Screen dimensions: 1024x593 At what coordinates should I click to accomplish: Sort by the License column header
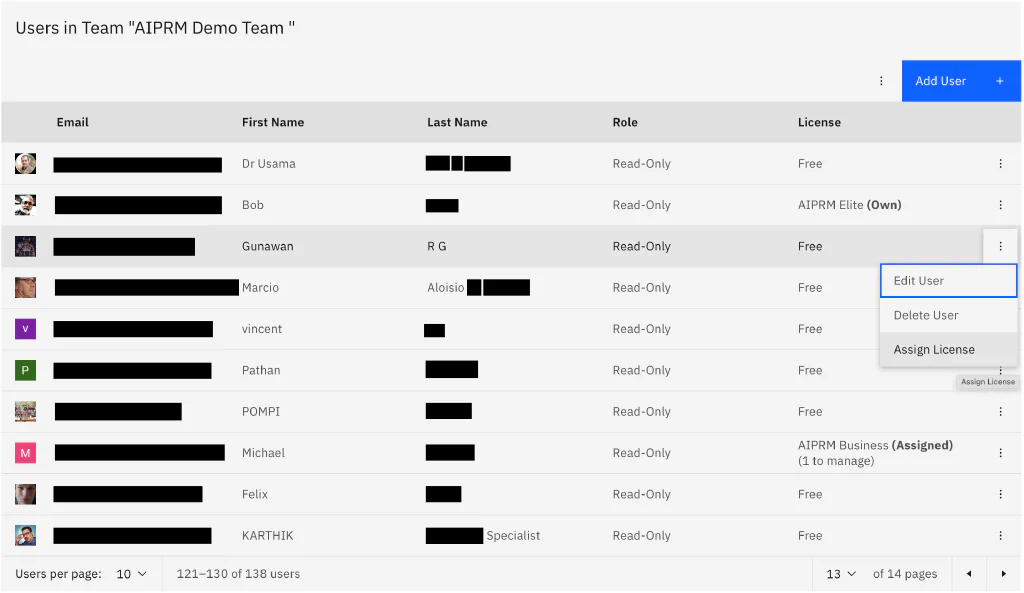point(819,122)
